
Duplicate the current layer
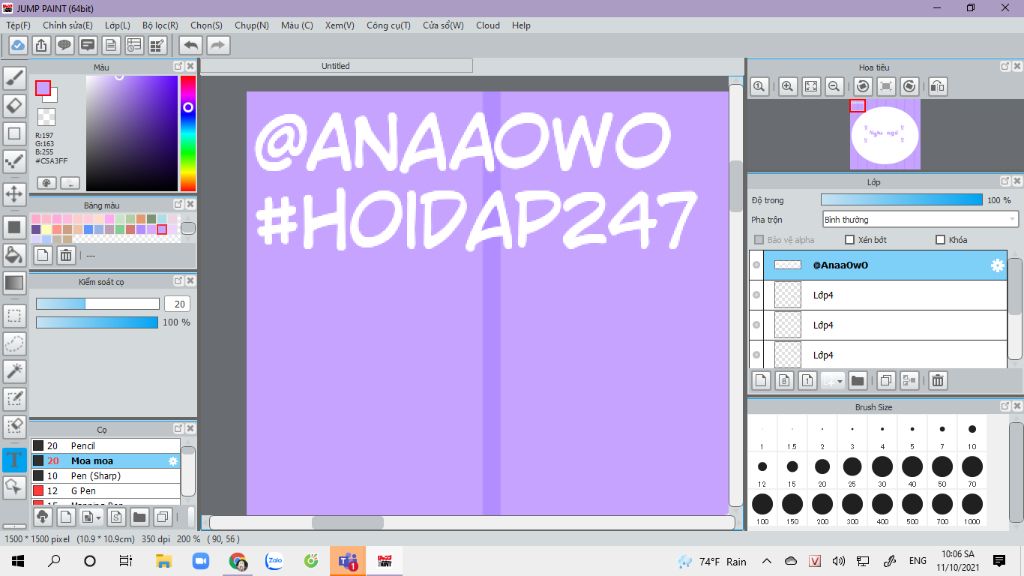tap(886, 380)
